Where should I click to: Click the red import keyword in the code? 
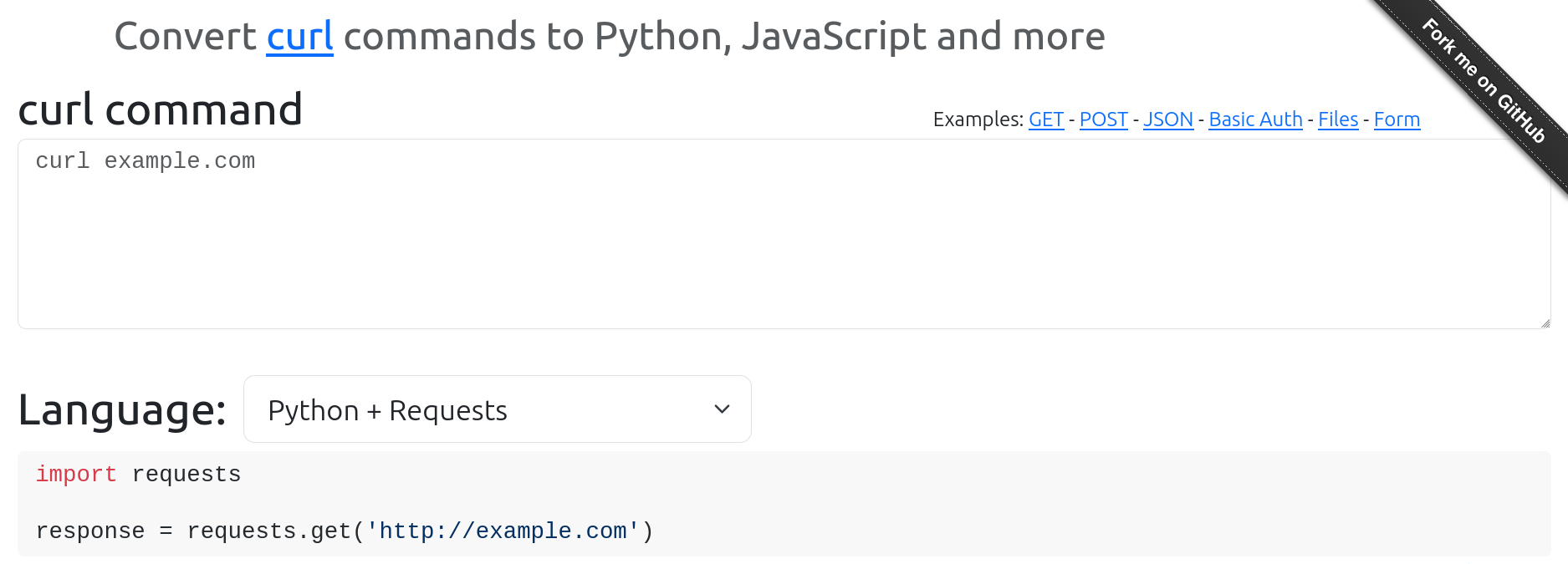click(76, 475)
